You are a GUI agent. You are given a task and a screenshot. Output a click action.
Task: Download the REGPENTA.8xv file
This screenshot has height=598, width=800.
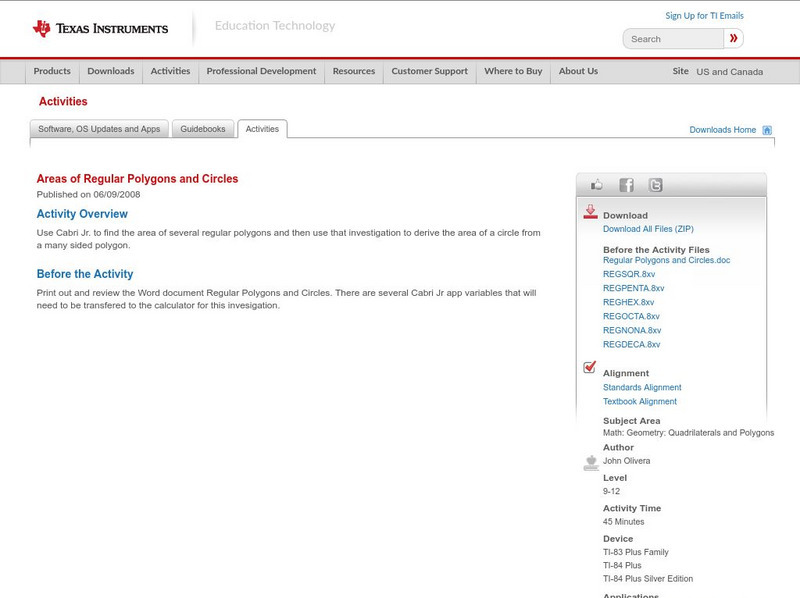634,288
